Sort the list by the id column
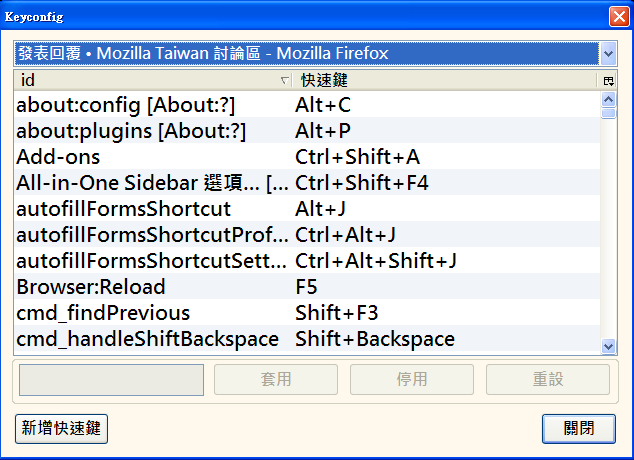This screenshot has height=460, width=634. (150, 80)
